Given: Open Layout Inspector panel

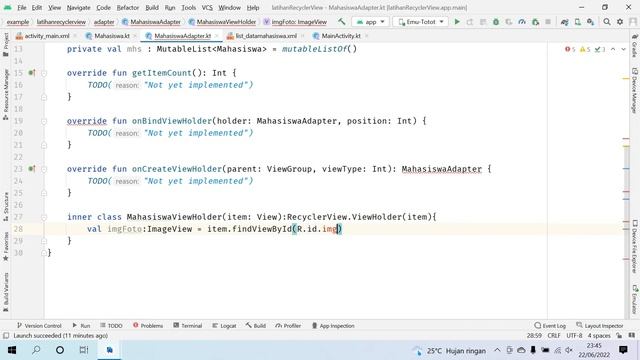Looking at the screenshot, I should tap(600, 326).
